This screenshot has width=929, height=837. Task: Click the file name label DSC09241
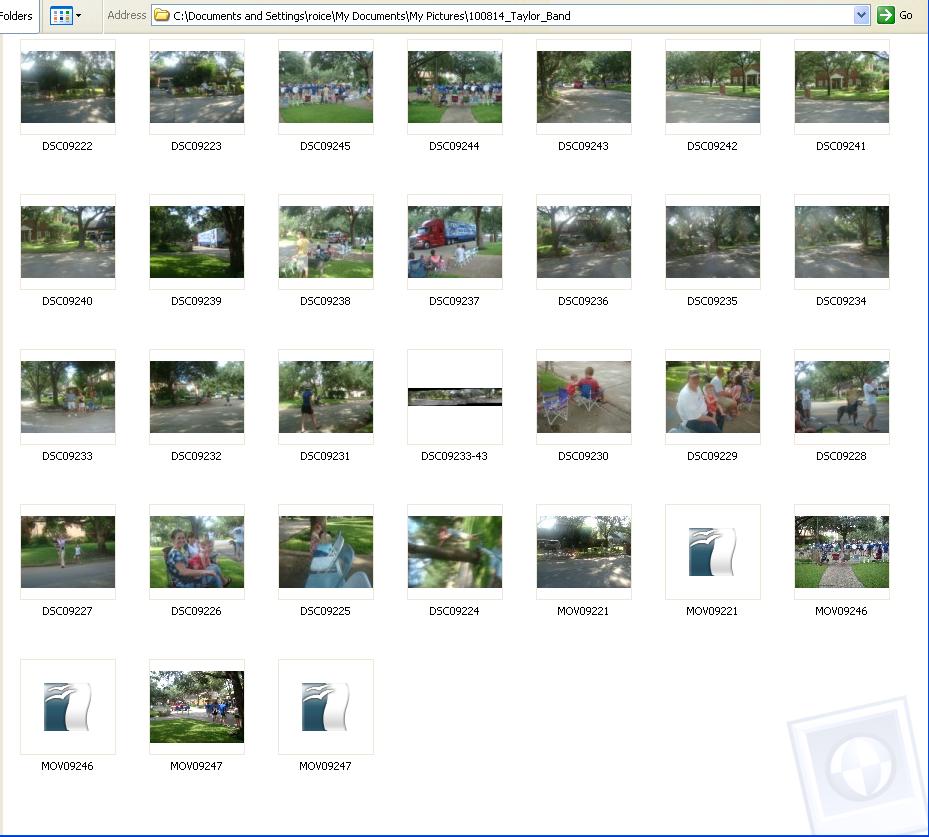click(x=841, y=146)
